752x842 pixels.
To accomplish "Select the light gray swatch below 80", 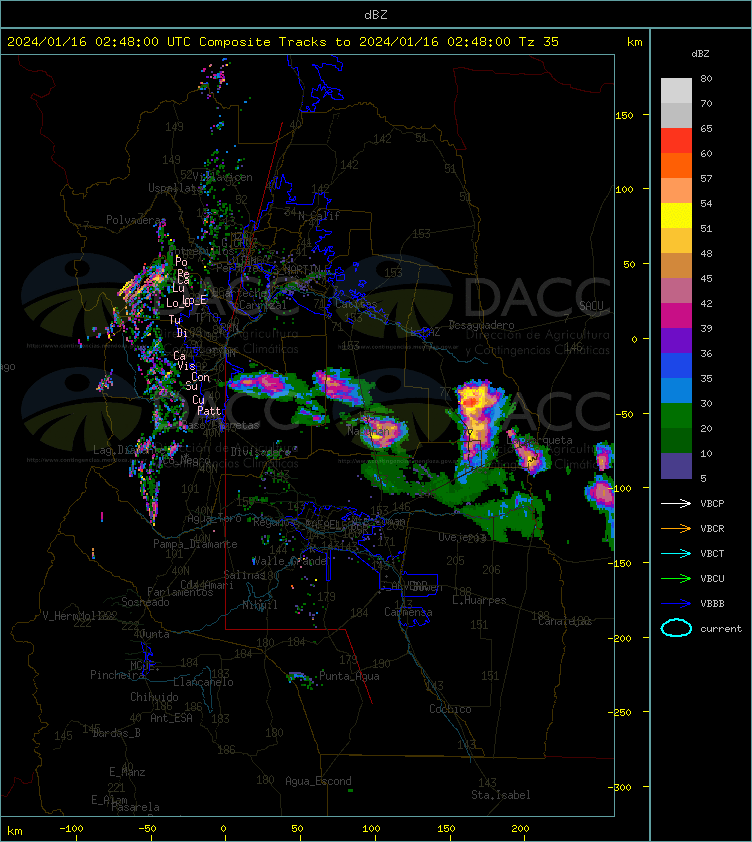I will tap(676, 91).
